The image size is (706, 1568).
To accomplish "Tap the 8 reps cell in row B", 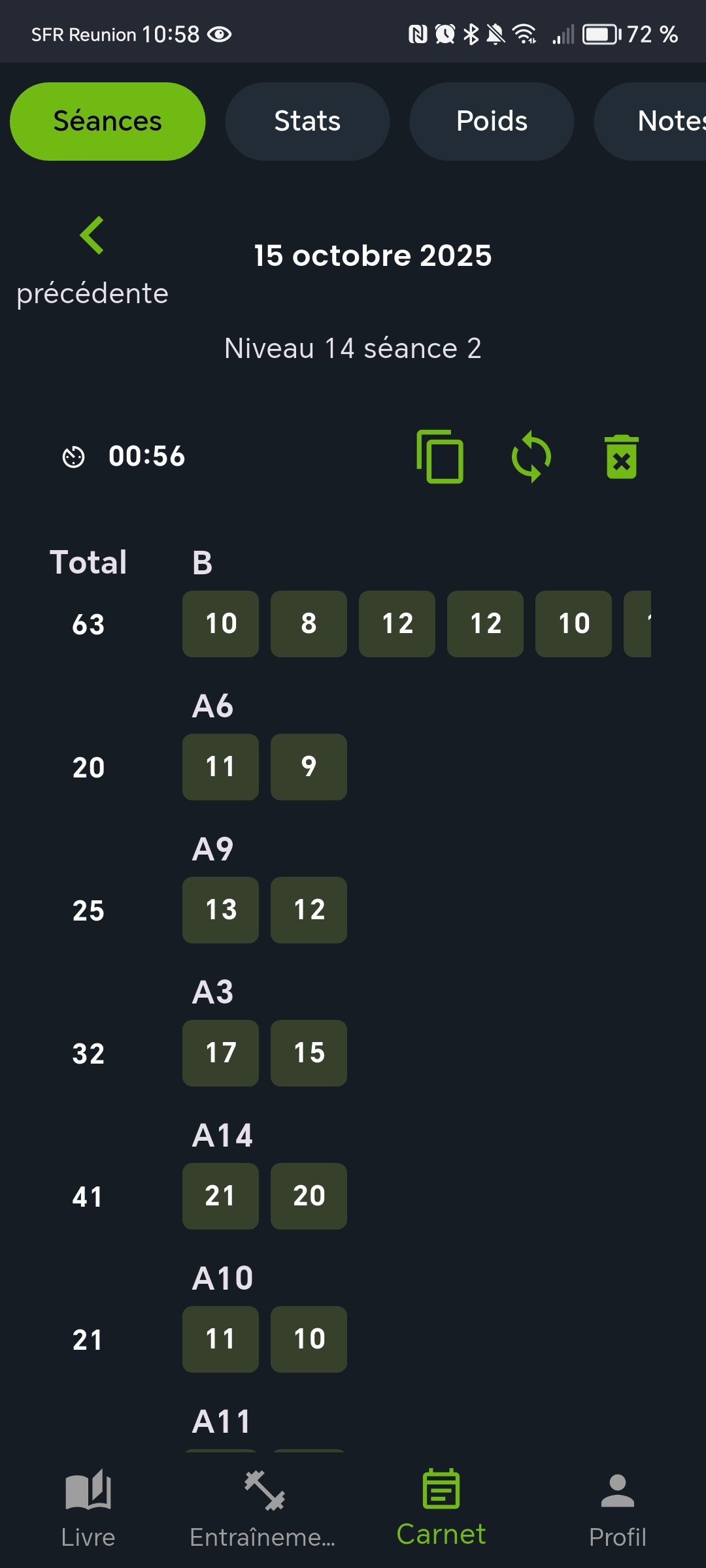I will pos(309,624).
